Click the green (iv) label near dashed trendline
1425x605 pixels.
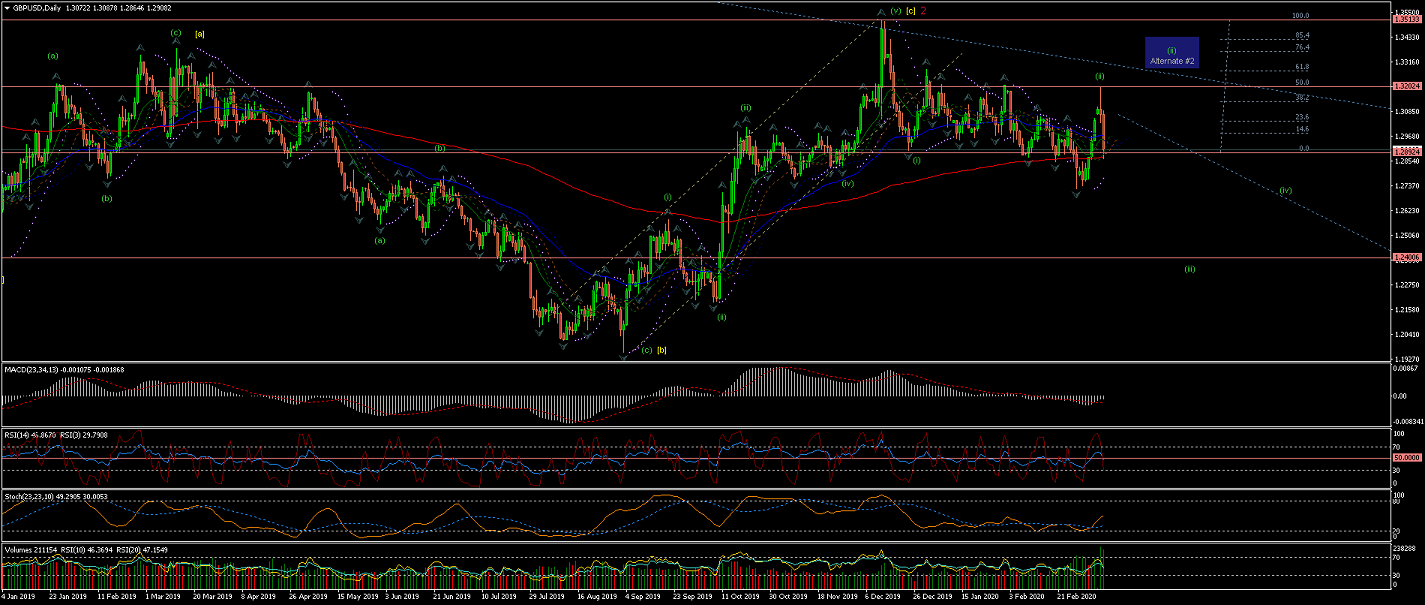click(x=1286, y=190)
